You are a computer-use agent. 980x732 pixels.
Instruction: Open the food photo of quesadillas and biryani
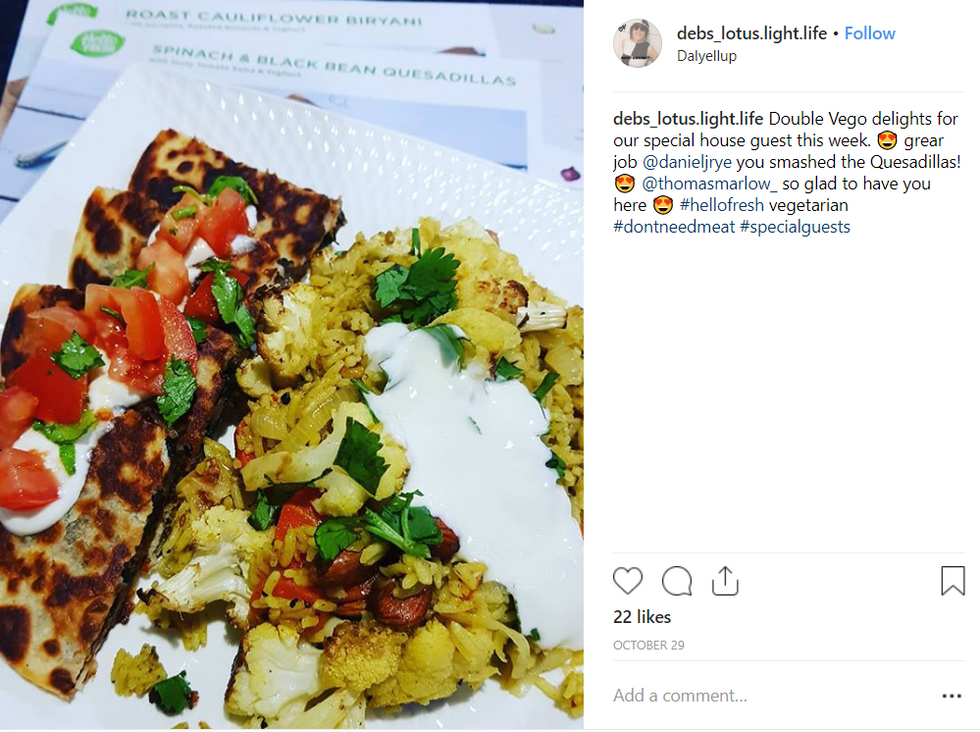pos(292,364)
